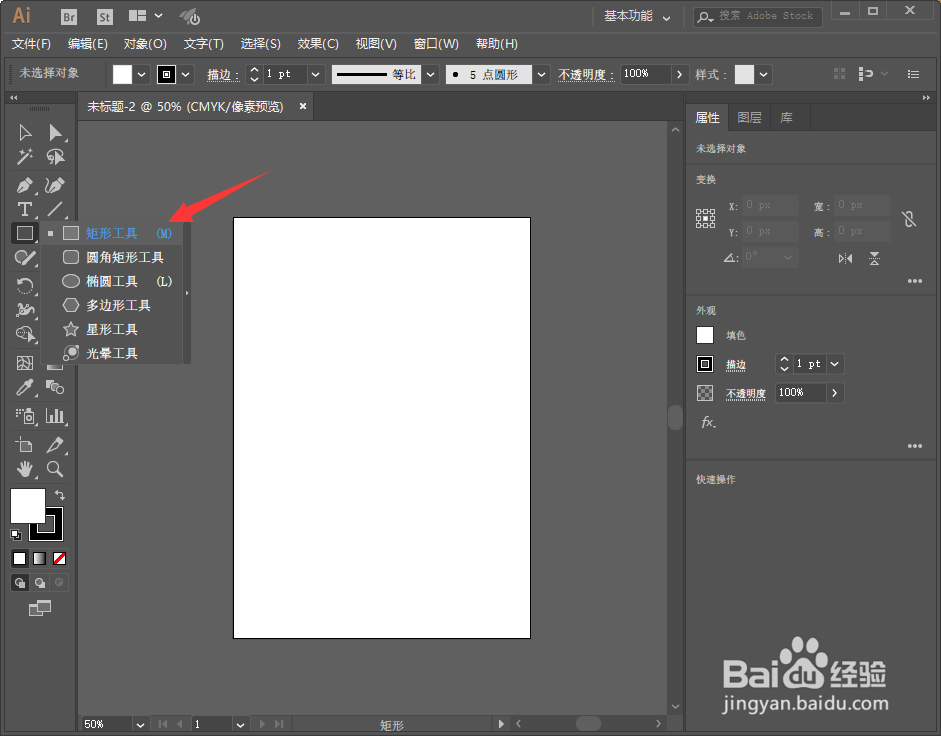Select the Column Graph tool

(x=55, y=416)
